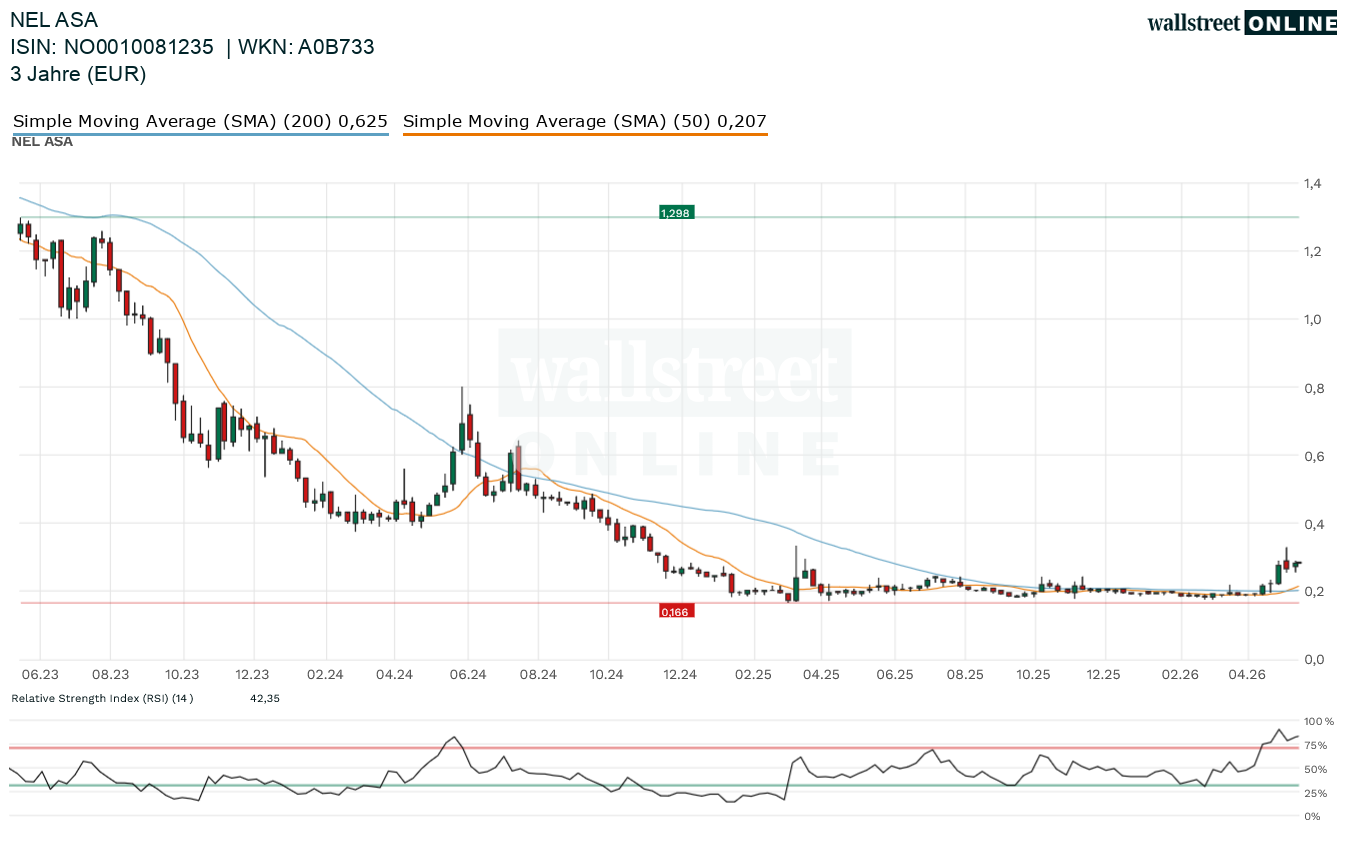
Task: Click the 50 % RSI axis label
Action: click(x=1316, y=769)
